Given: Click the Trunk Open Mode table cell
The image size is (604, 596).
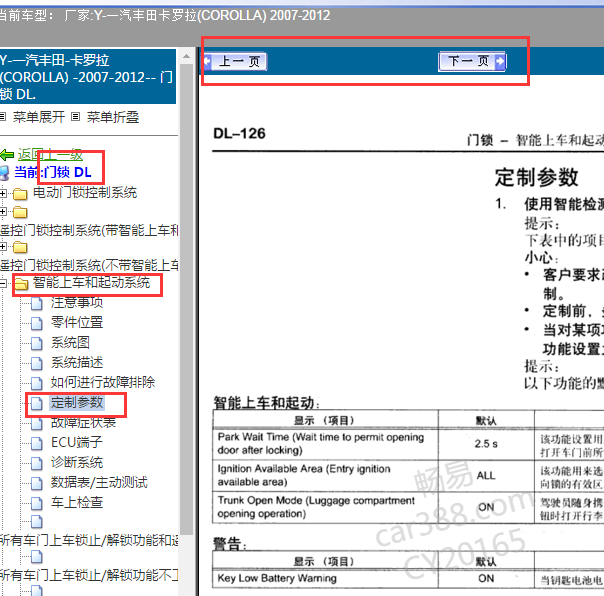Looking at the screenshot, I should pyautogui.click(x=325, y=507).
